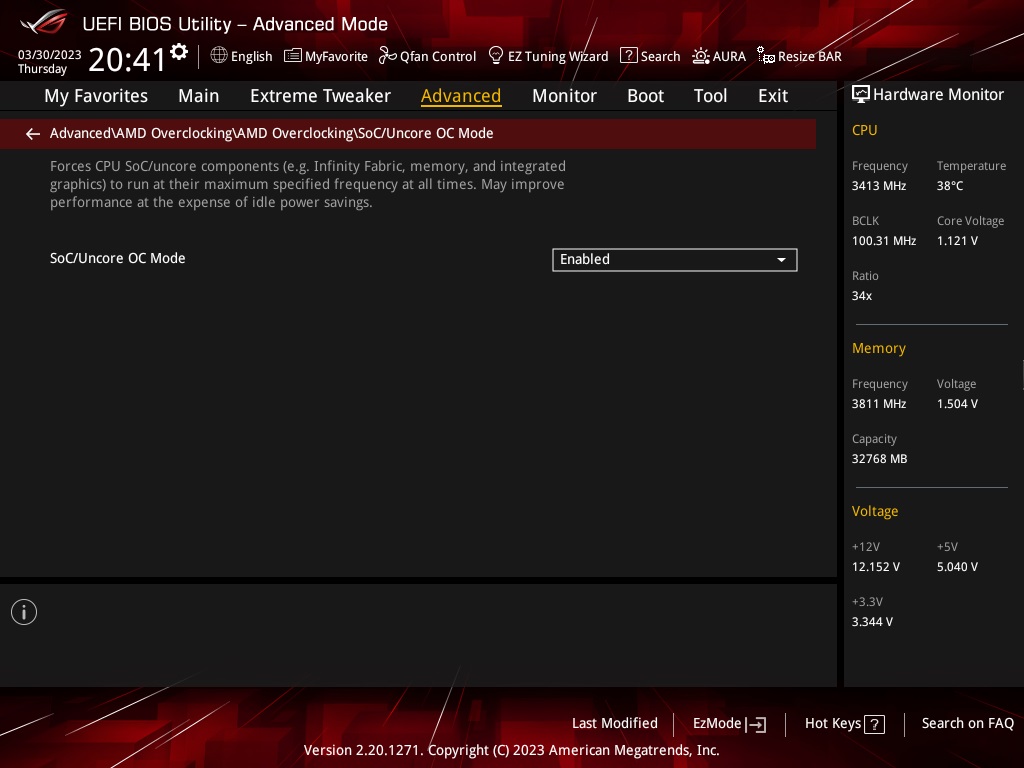Click the Memory section heading
This screenshot has width=1024, height=768.
[x=878, y=349]
